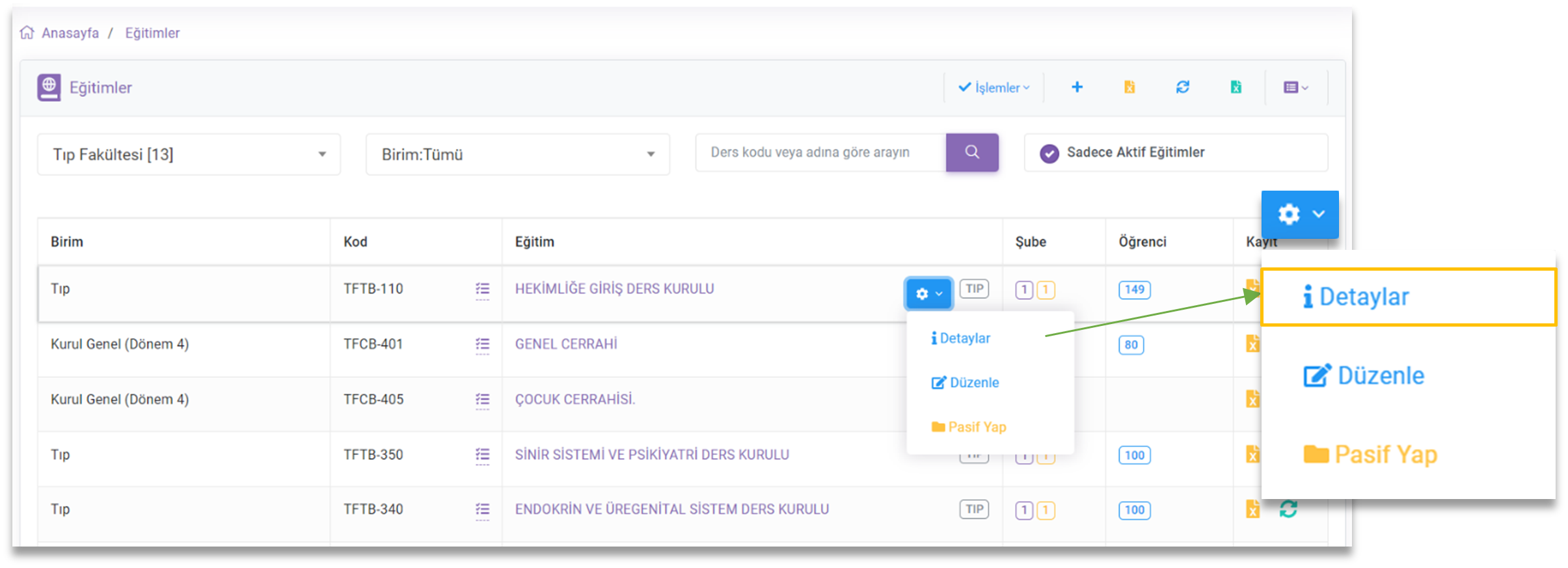The image size is (1568, 568).
Task: Click the plus icon to add training
Action: point(1077,87)
